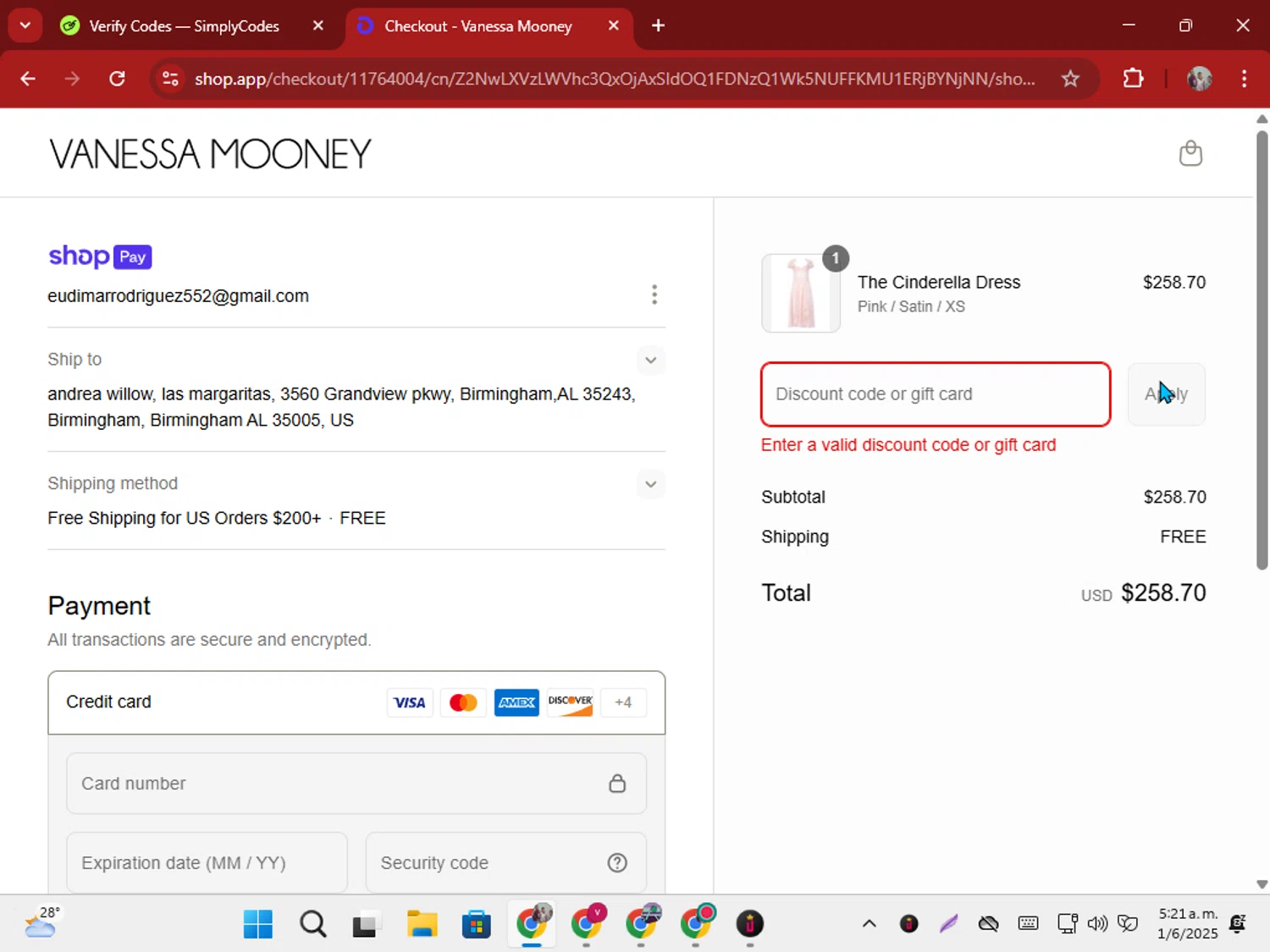The width and height of the screenshot is (1270, 952).
Task: Click the lock icon in Card number field
Action: [x=617, y=784]
